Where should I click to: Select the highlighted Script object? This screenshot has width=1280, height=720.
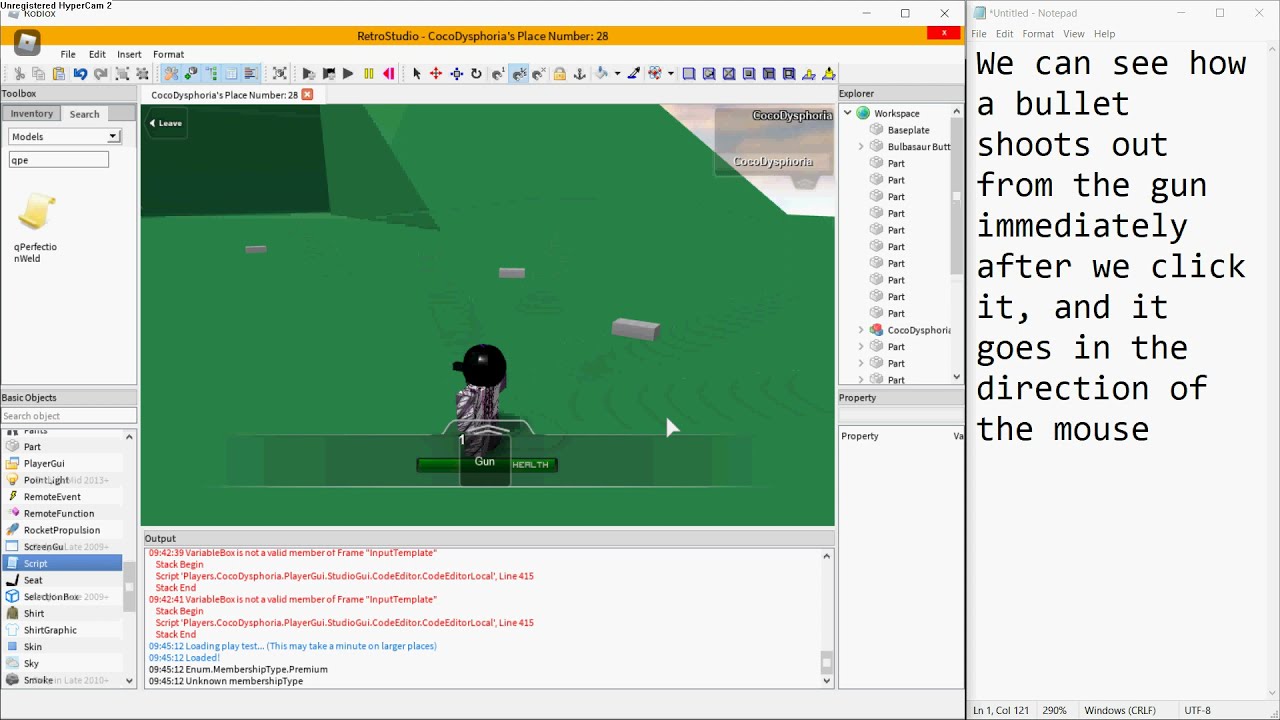point(60,563)
